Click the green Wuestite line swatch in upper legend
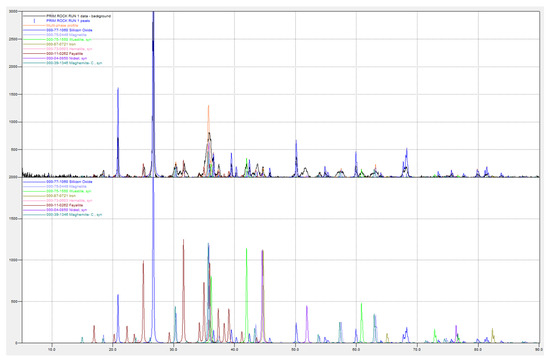550x363 pixels. [x=34, y=40]
